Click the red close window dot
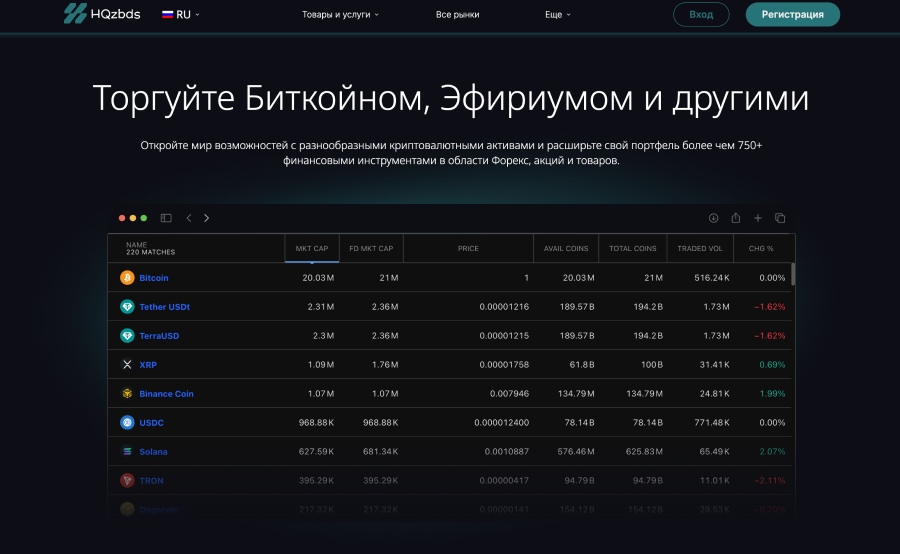The height and width of the screenshot is (554, 900). (x=122, y=218)
